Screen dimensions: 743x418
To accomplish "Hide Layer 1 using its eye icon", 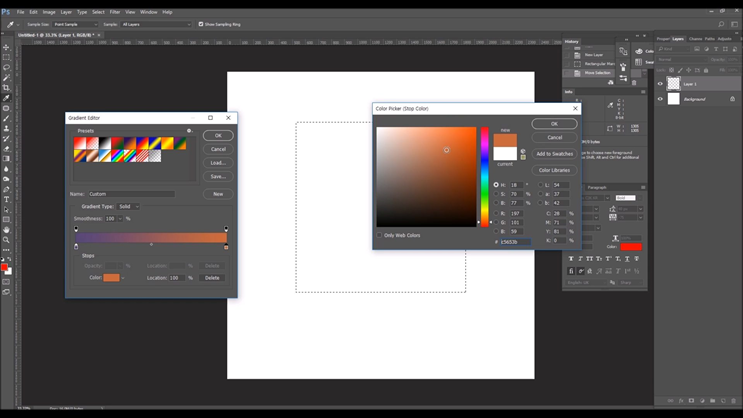I will click(x=660, y=84).
